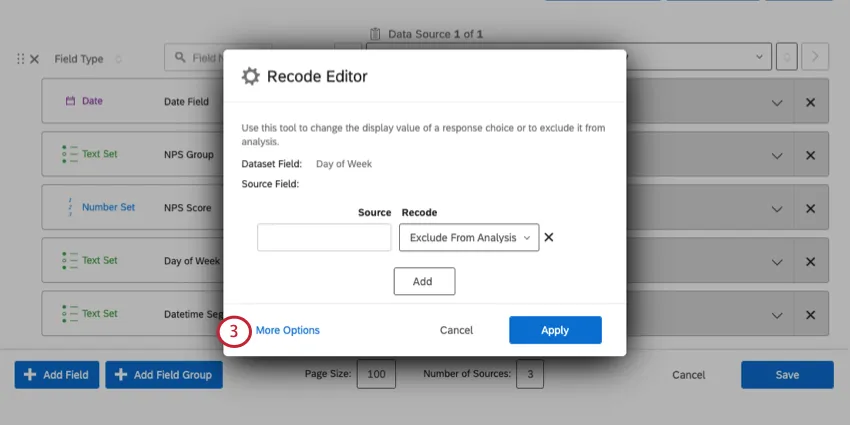This screenshot has width=850, height=425.
Task: Click the Add Field button
Action: (x=57, y=375)
